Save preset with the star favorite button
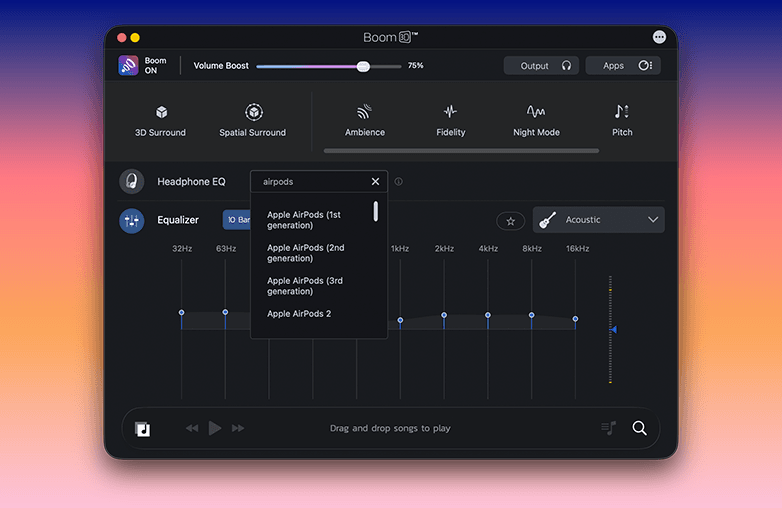 pyautogui.click(x=510, y=221)
